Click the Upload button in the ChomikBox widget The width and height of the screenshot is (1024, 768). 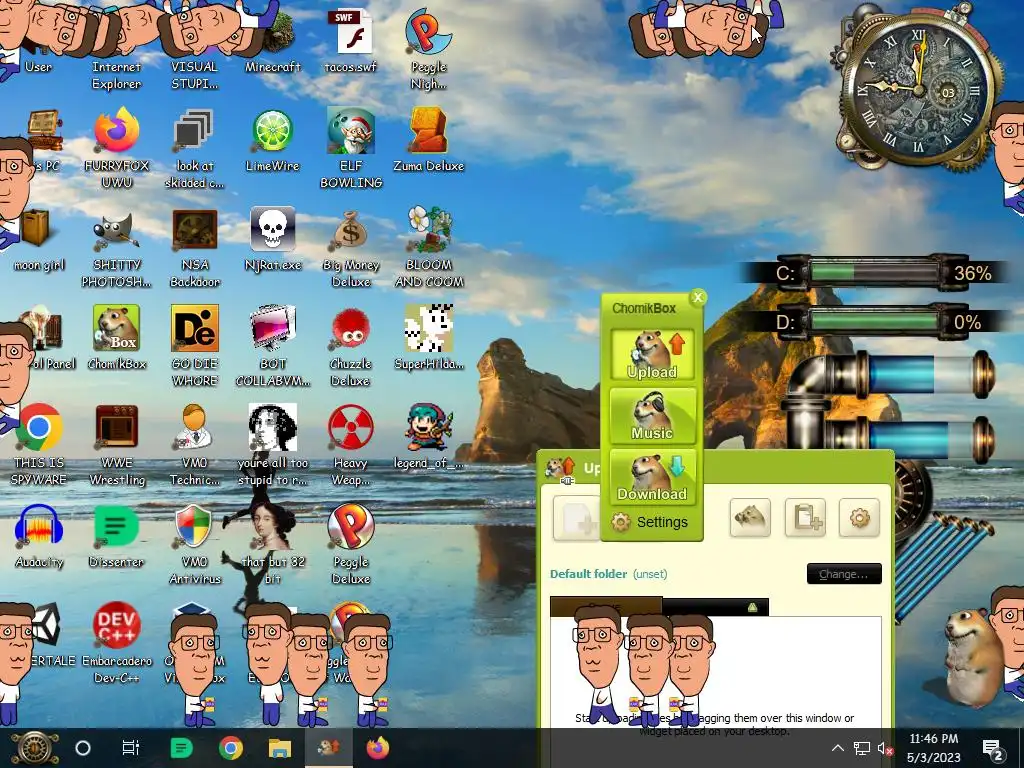[652, 354]
